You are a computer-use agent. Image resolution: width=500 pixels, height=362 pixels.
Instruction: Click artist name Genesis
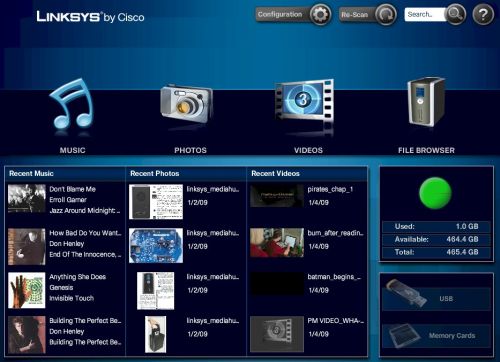[x=61, y=287]
